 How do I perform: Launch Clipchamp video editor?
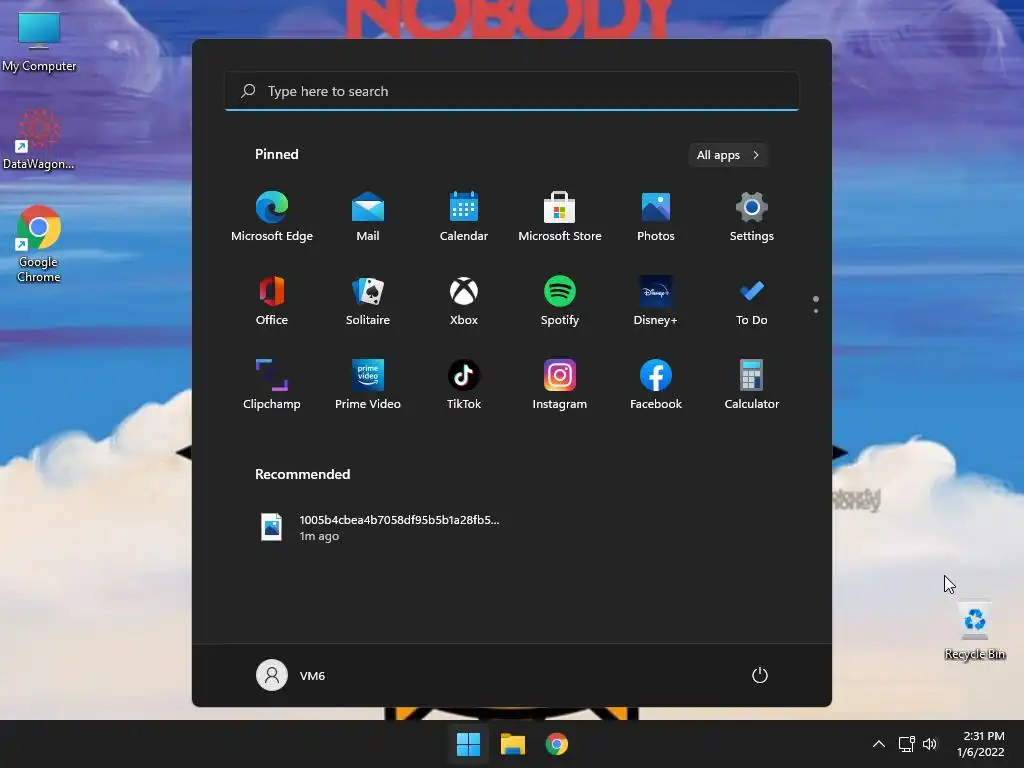click(272, 385)
